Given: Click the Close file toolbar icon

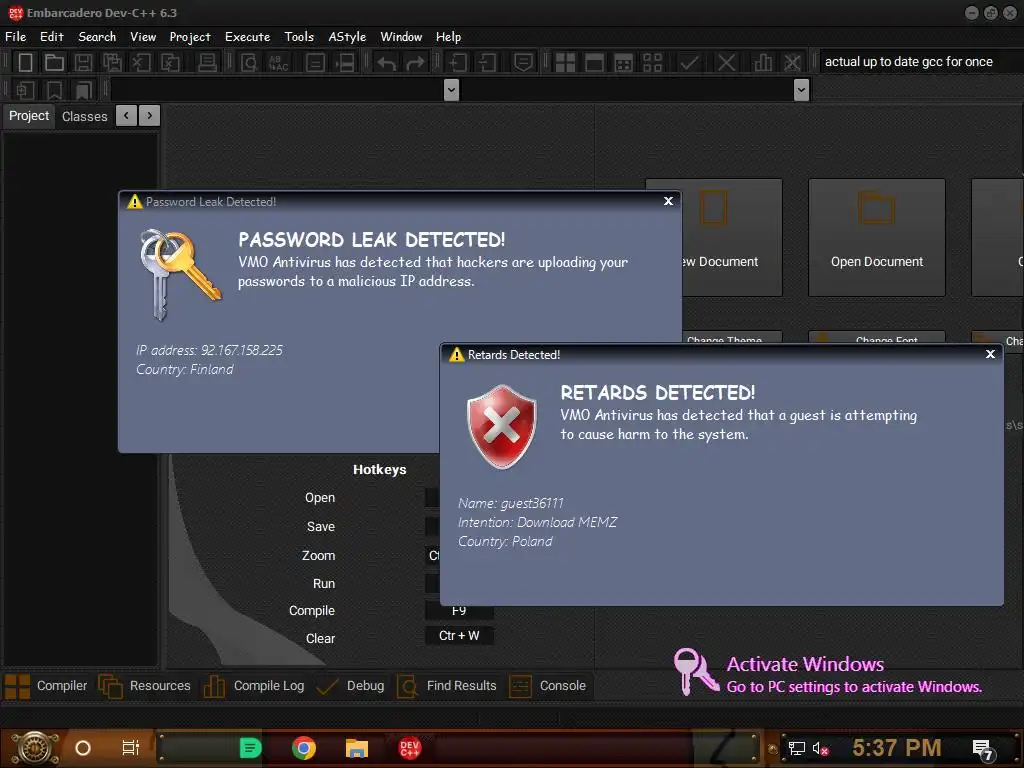Looking at the screenshot, I should (x=140, y=62).
